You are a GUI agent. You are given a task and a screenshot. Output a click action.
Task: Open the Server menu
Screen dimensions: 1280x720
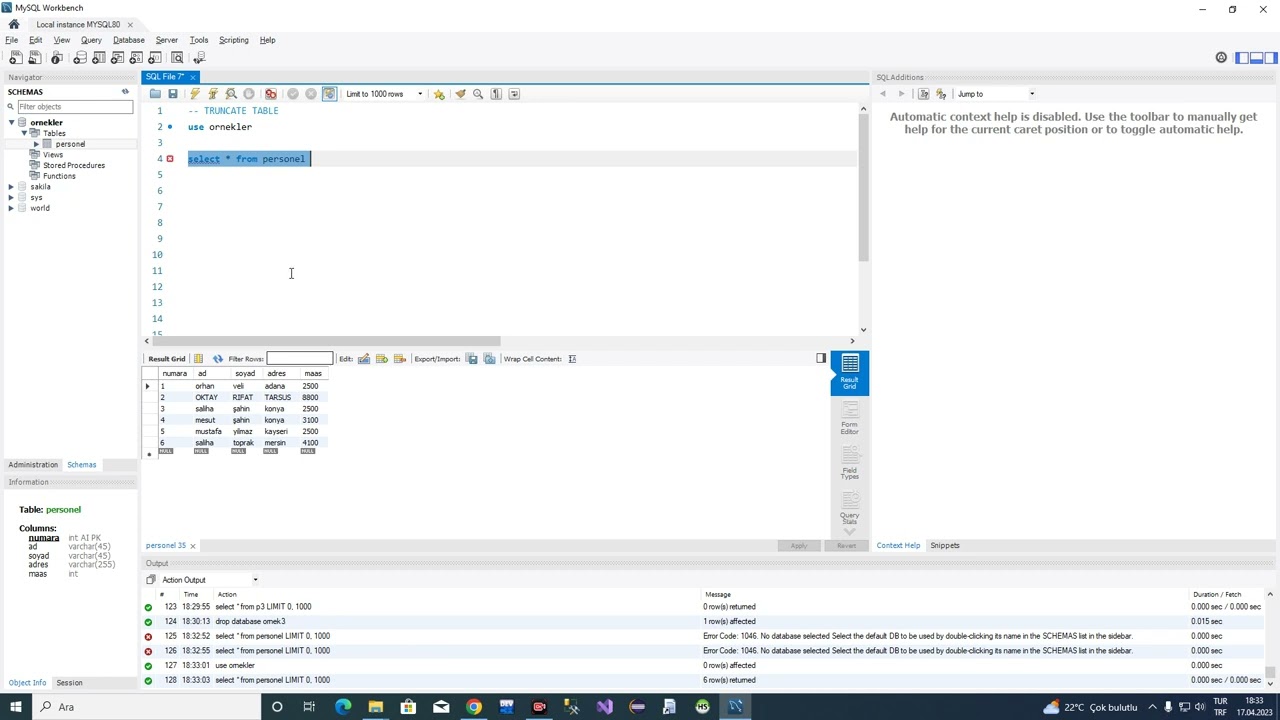(x=167, y=40)
